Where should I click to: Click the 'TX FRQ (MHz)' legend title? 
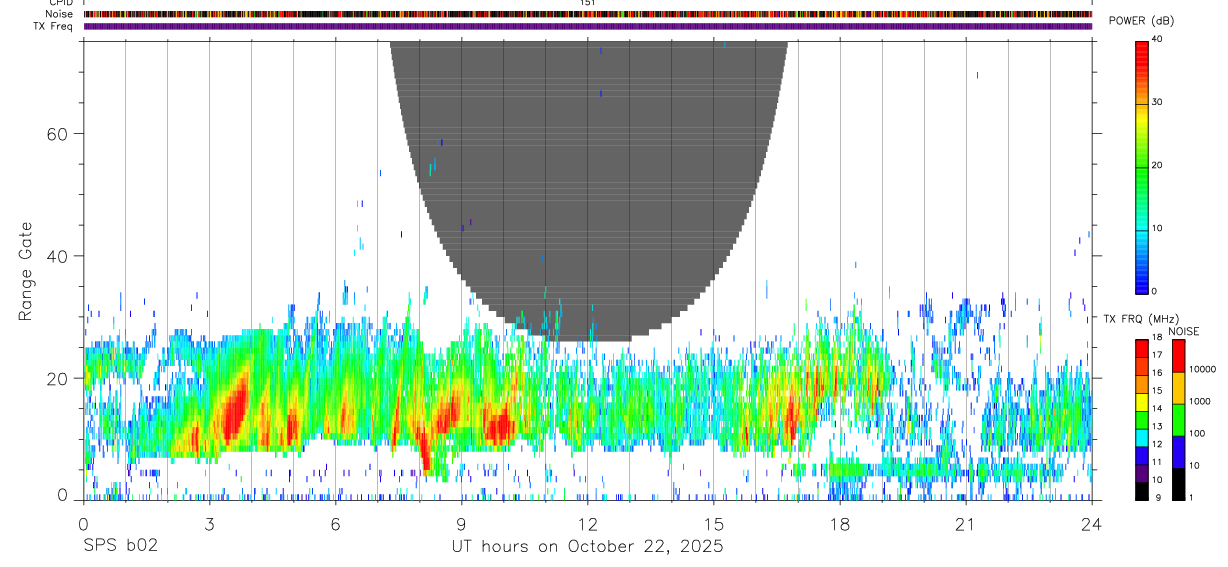(x=1140, y=318)
